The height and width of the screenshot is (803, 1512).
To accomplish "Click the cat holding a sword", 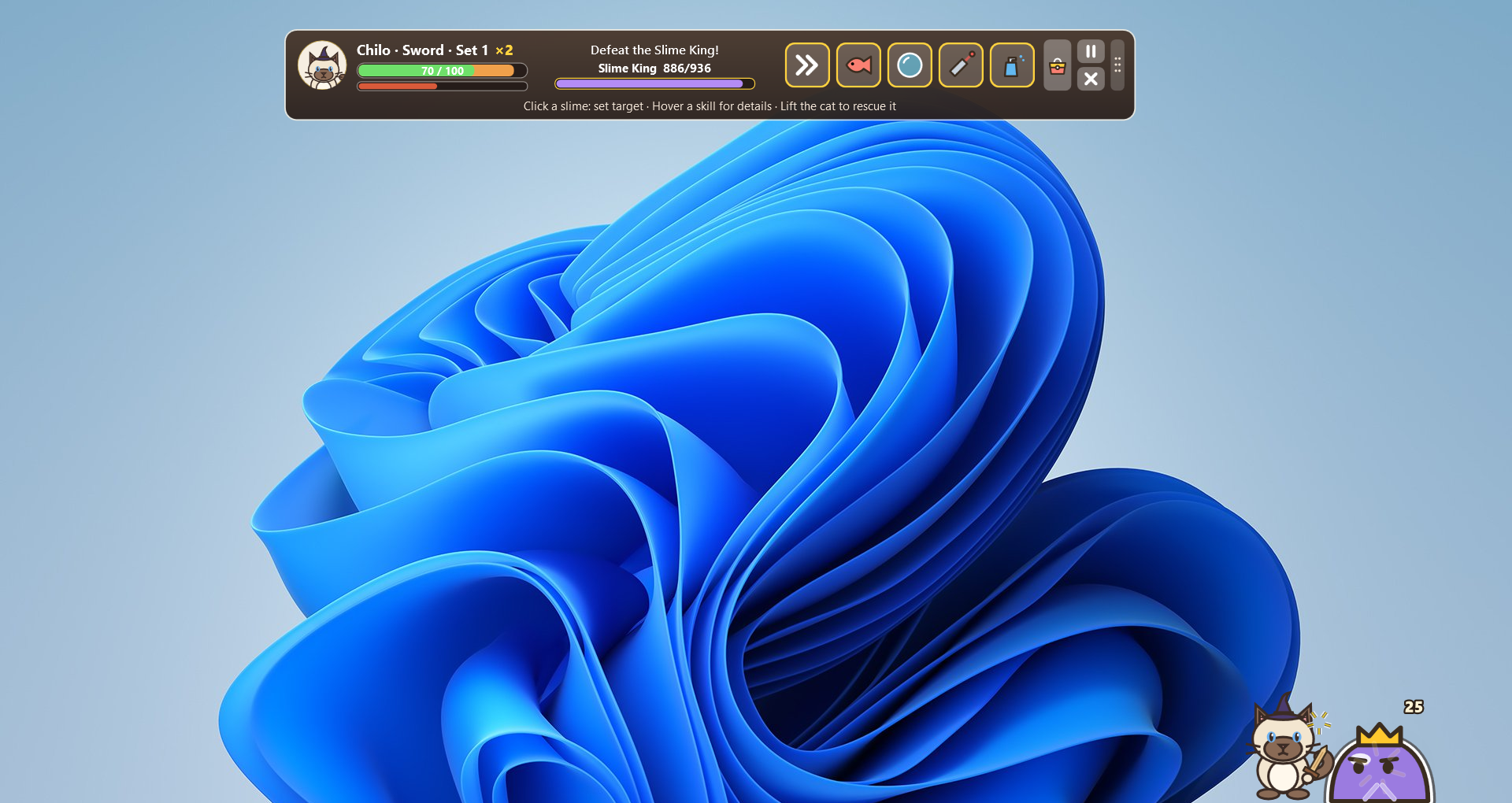I will pyautogui.click(x=1287, y=748).
